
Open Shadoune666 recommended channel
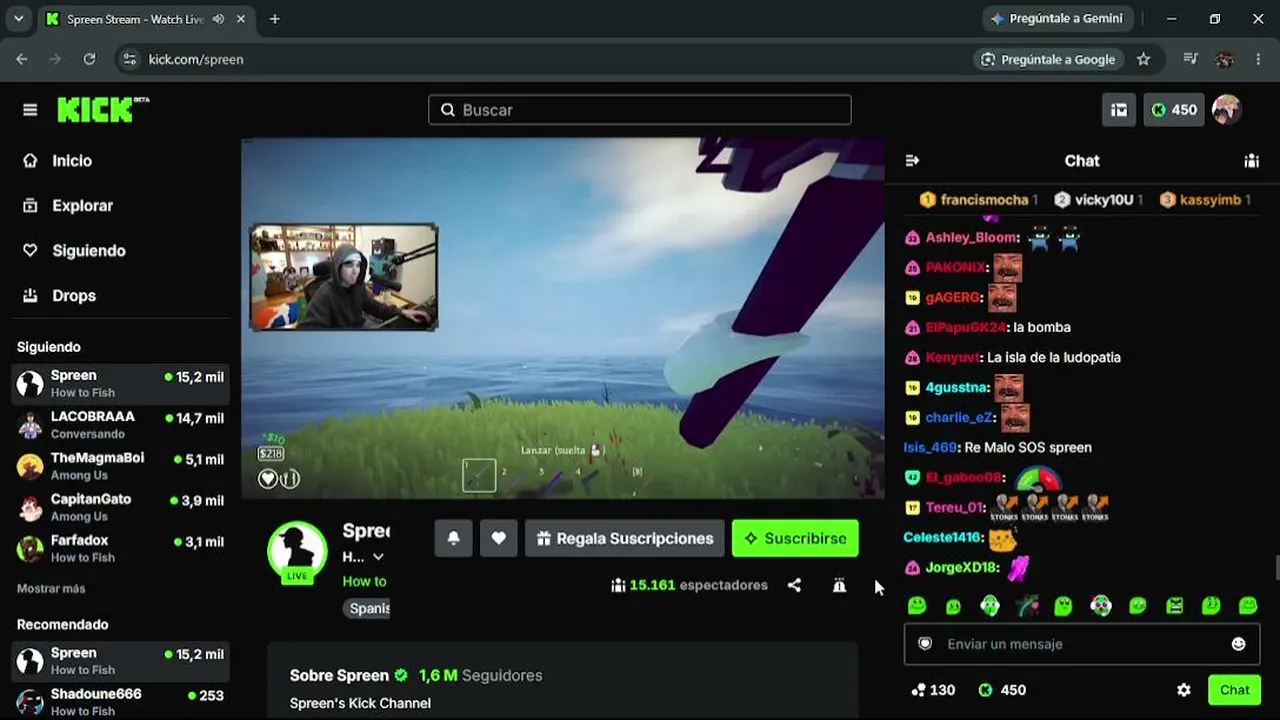click(120, 702)
